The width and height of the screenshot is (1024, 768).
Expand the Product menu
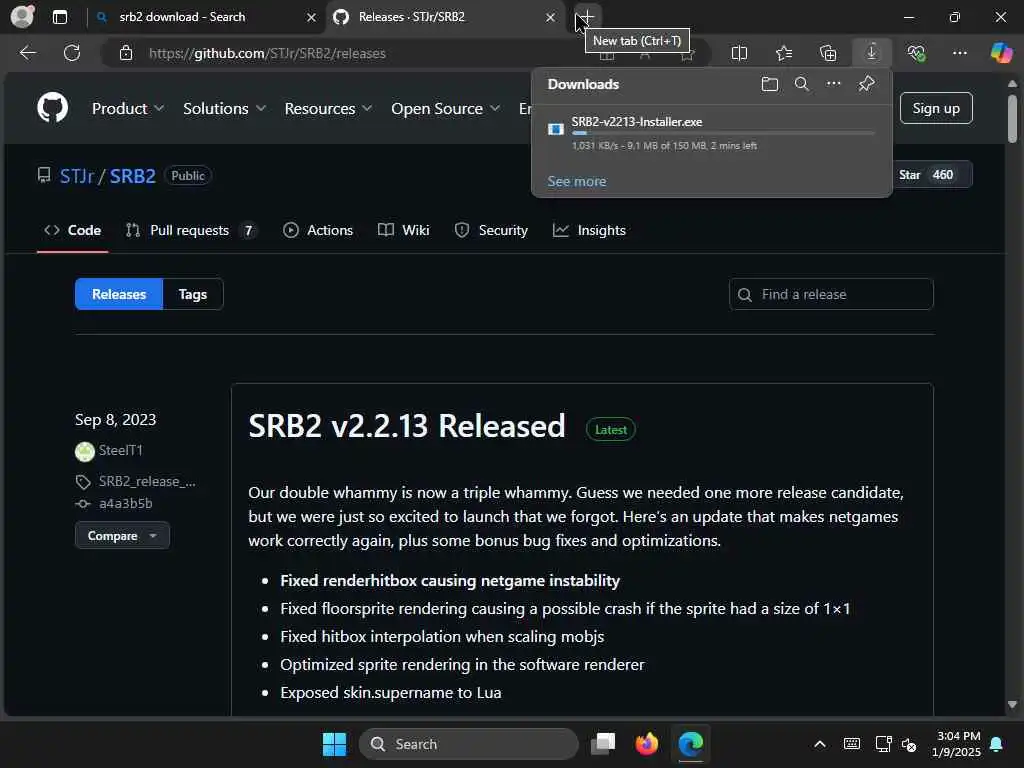click(x=128, y=108)
